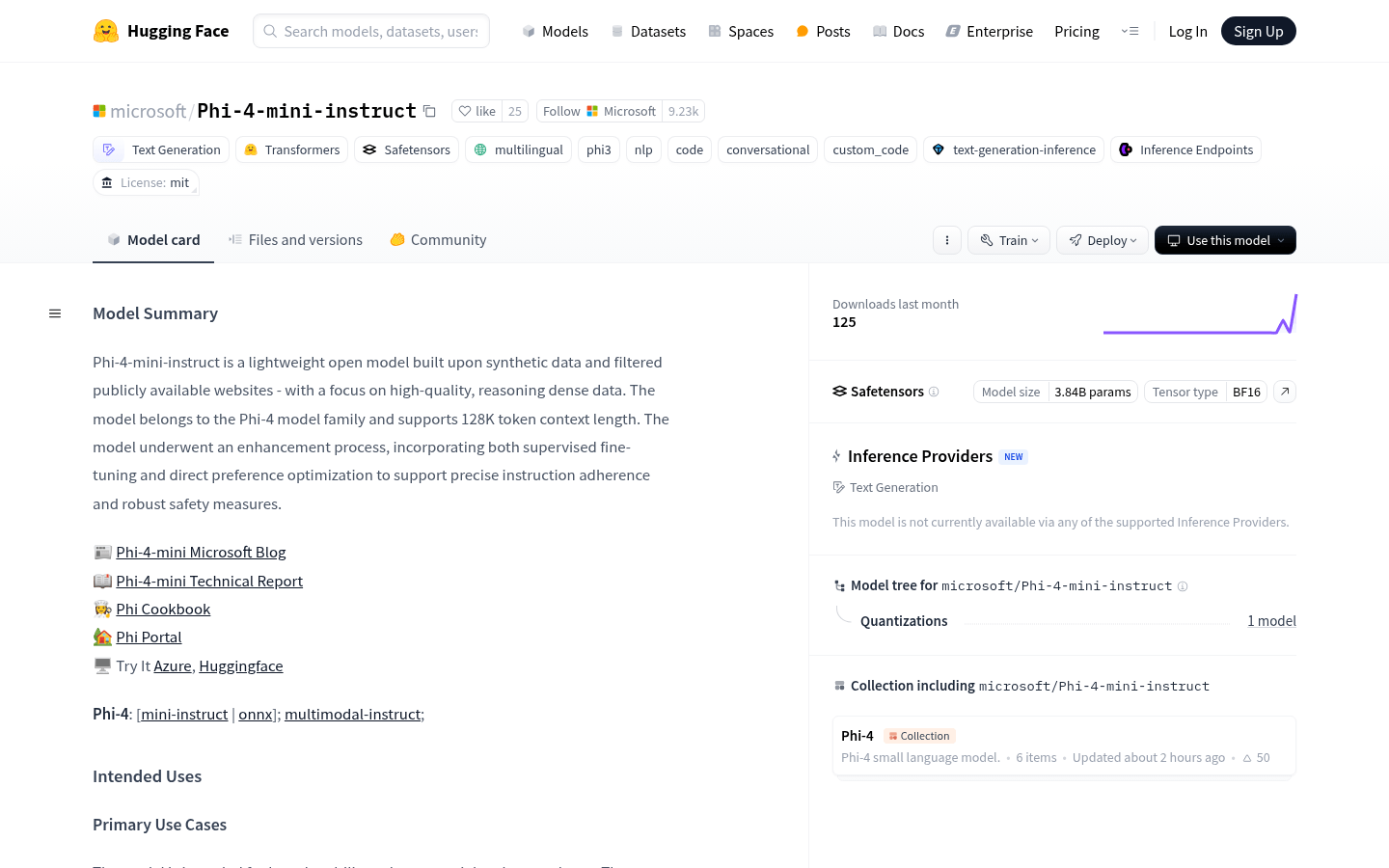Open the Use this model dropdown

[1225, 240]
